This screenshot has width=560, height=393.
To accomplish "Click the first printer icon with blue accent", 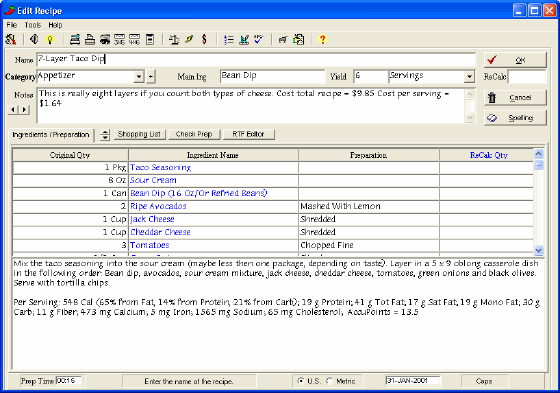I will (x=75, y=39).
